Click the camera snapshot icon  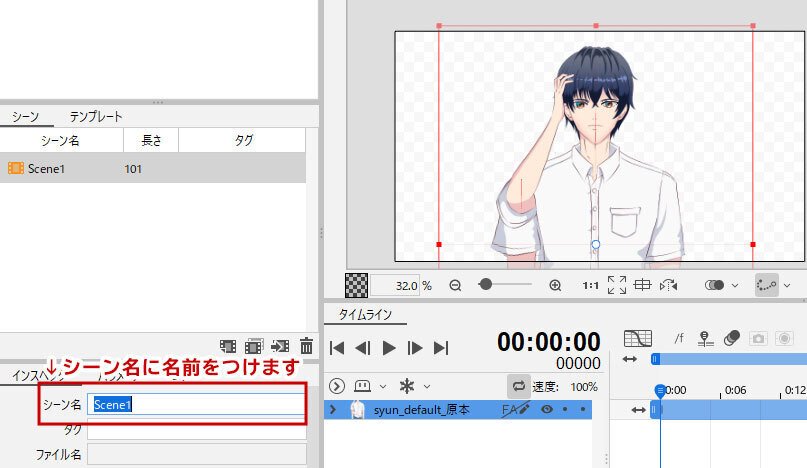click(x=758, y=338)
